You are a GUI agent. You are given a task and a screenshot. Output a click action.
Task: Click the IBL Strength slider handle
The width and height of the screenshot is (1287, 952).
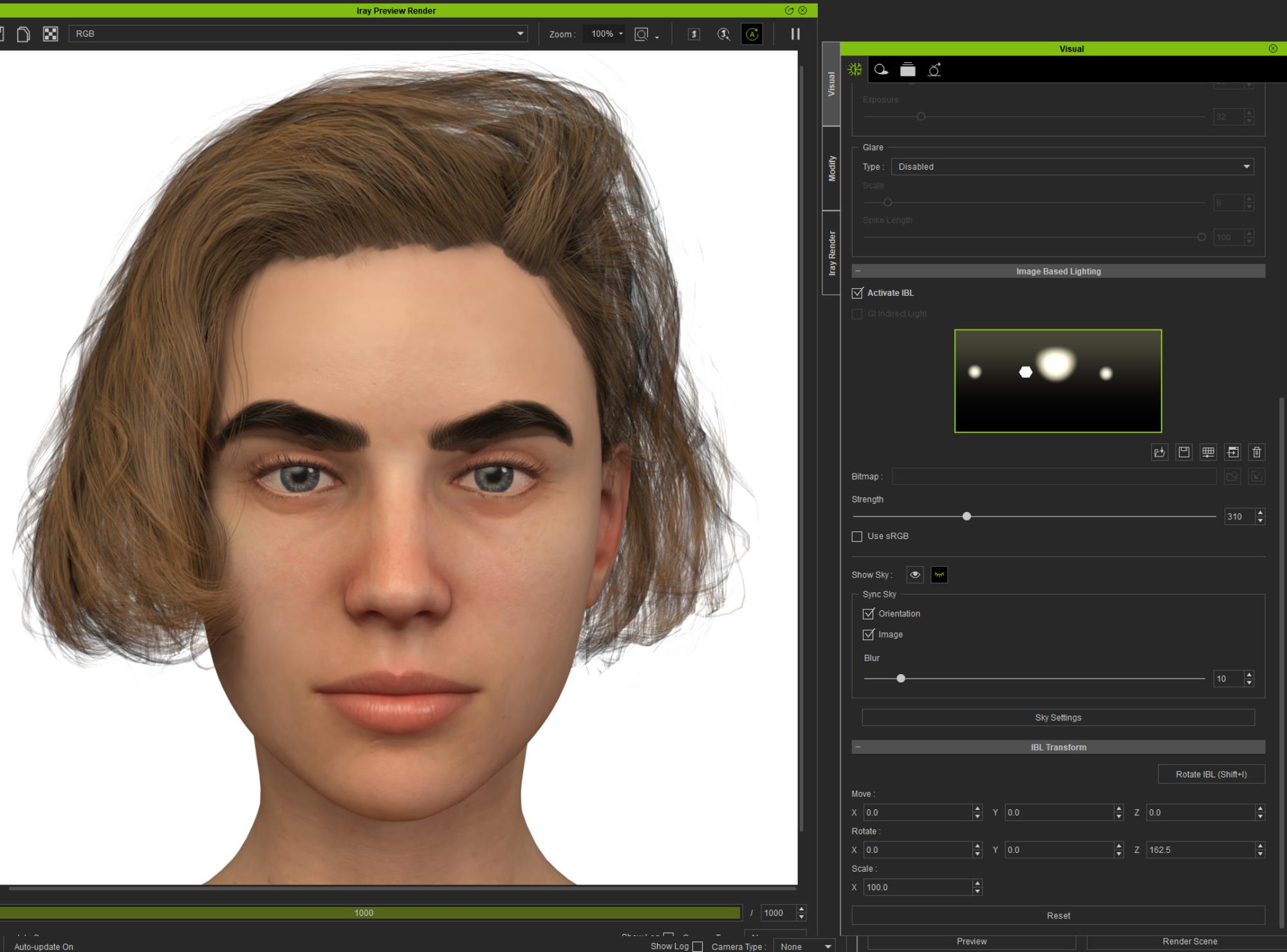pos(967,517)
